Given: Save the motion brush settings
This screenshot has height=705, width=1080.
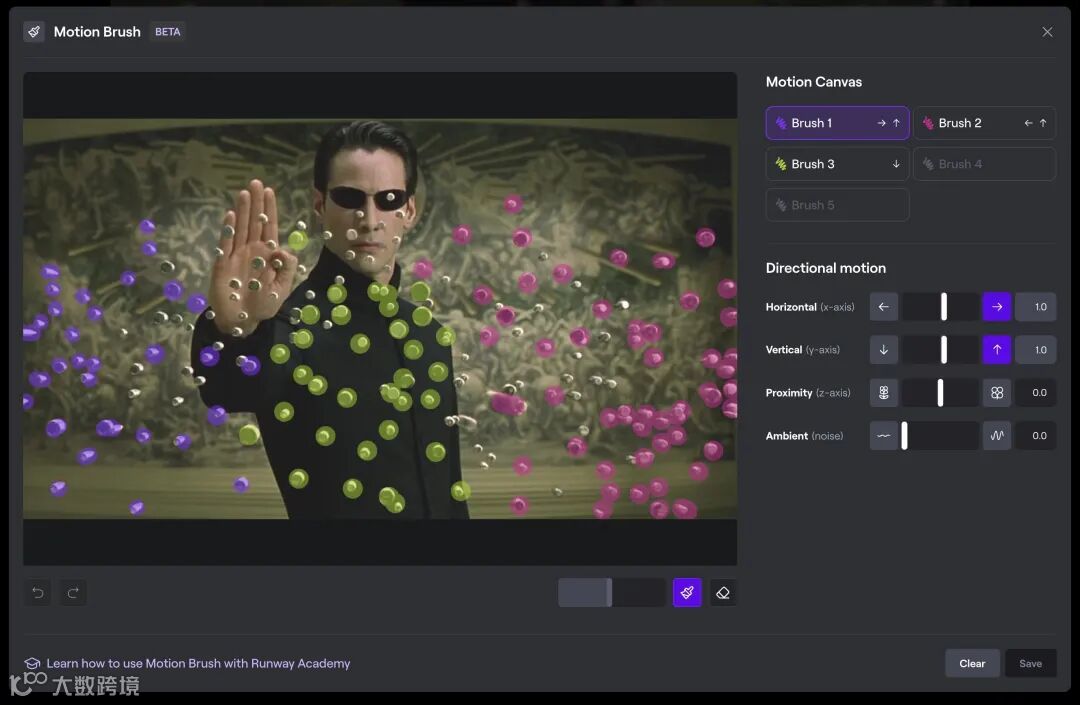Looking at the screenshot, I should 1030,664.
